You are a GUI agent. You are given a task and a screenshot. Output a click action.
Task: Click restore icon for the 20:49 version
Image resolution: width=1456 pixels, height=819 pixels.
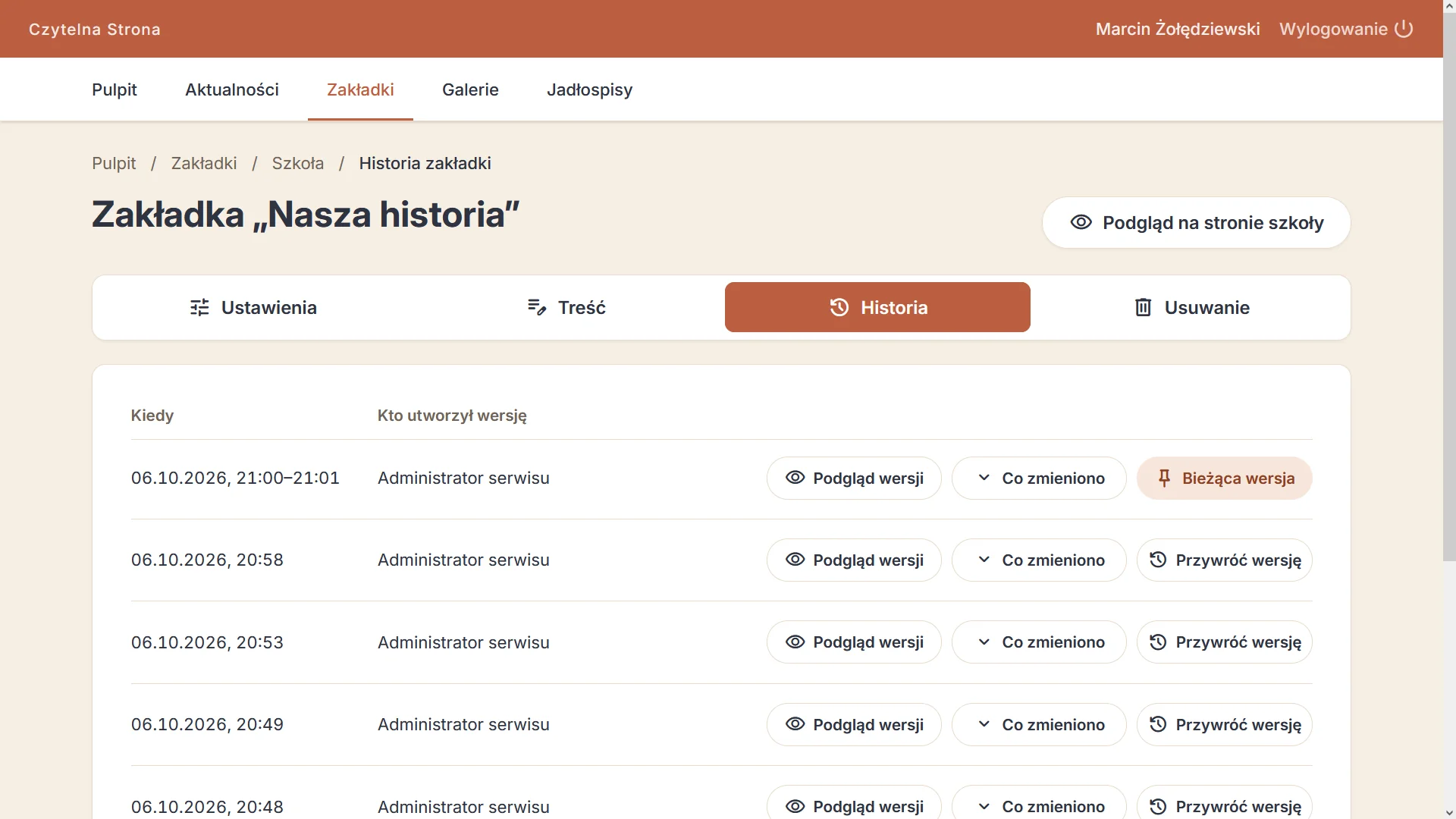pyautogui.click(x=1158, y=724)
